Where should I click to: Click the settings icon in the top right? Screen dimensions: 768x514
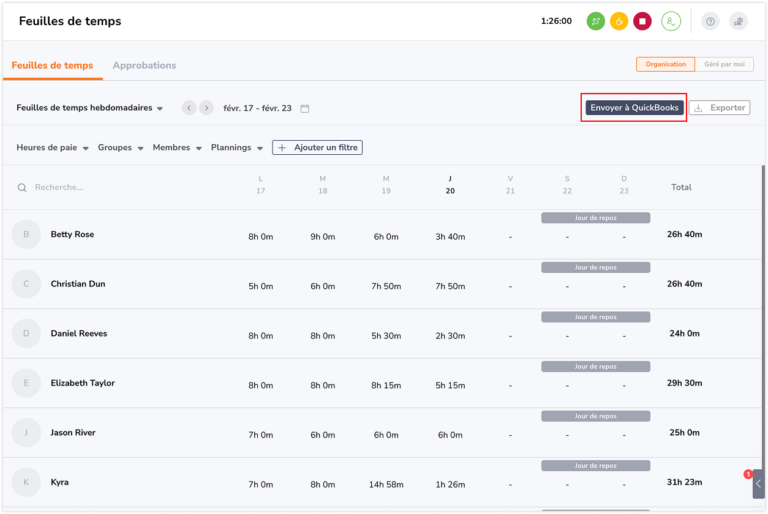[738, 21]
